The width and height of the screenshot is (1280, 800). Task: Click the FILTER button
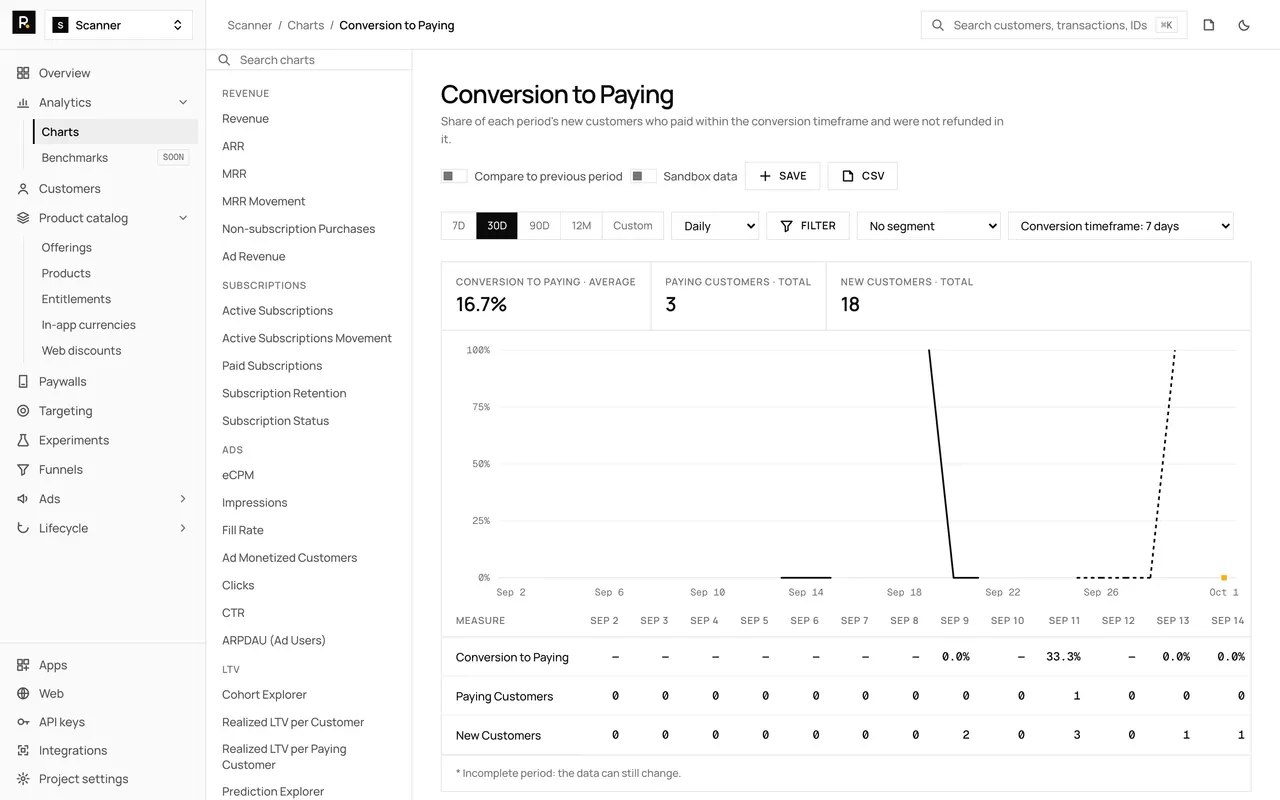[808, 226]
